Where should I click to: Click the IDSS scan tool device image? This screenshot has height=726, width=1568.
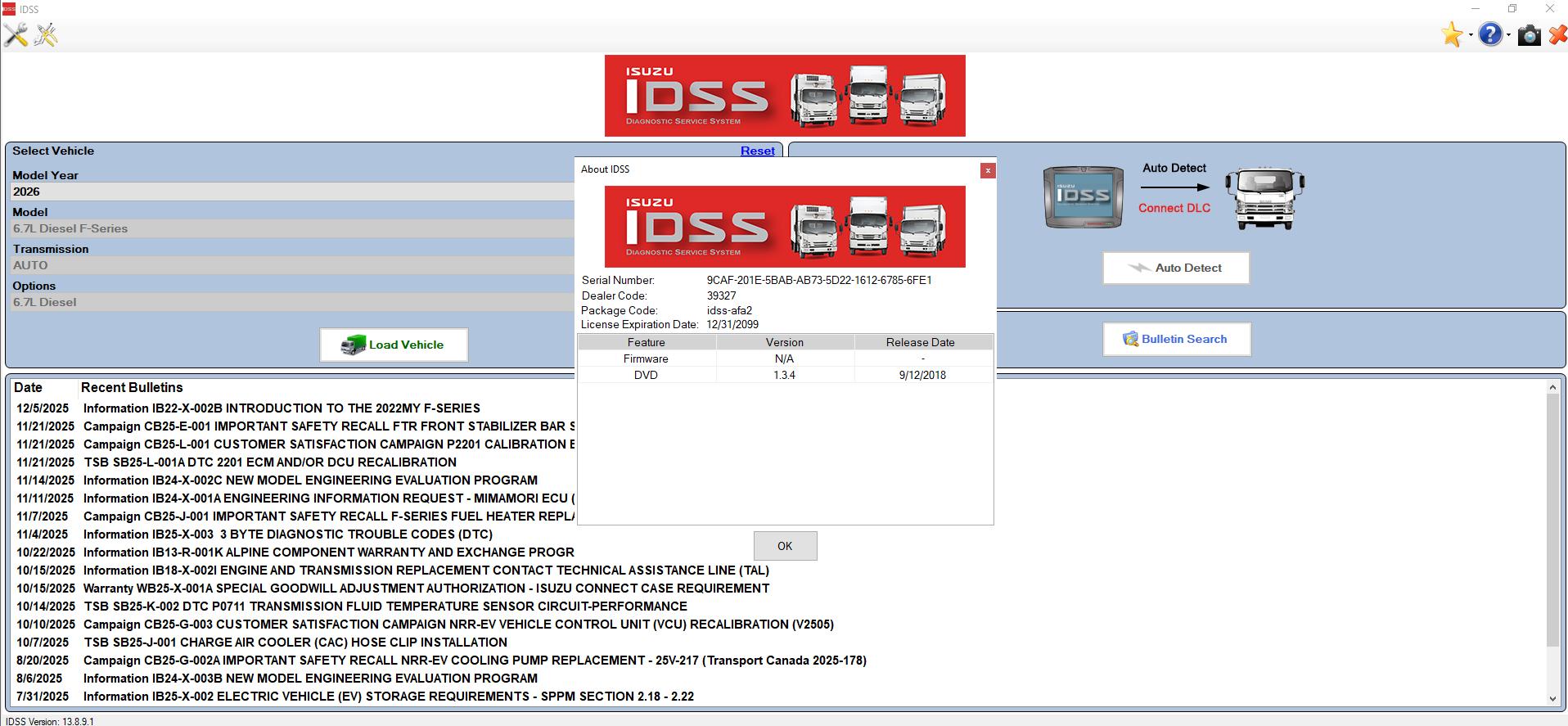click(1084, 196)
